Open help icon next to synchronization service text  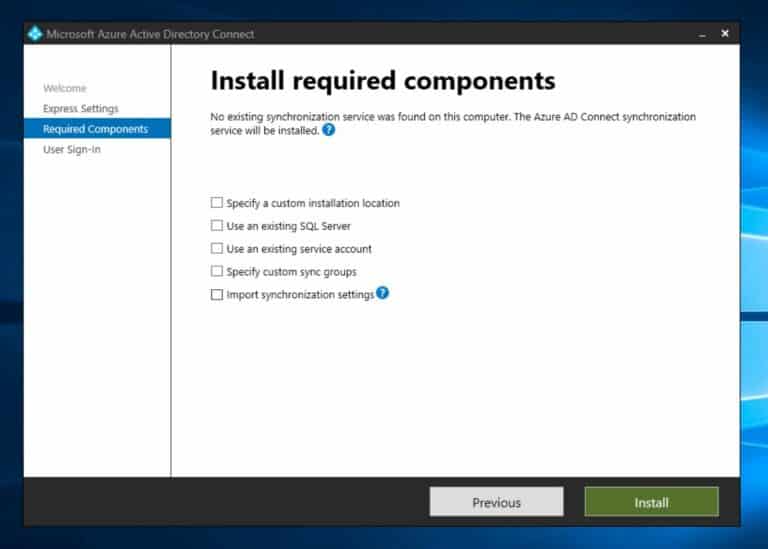point(329,130)
